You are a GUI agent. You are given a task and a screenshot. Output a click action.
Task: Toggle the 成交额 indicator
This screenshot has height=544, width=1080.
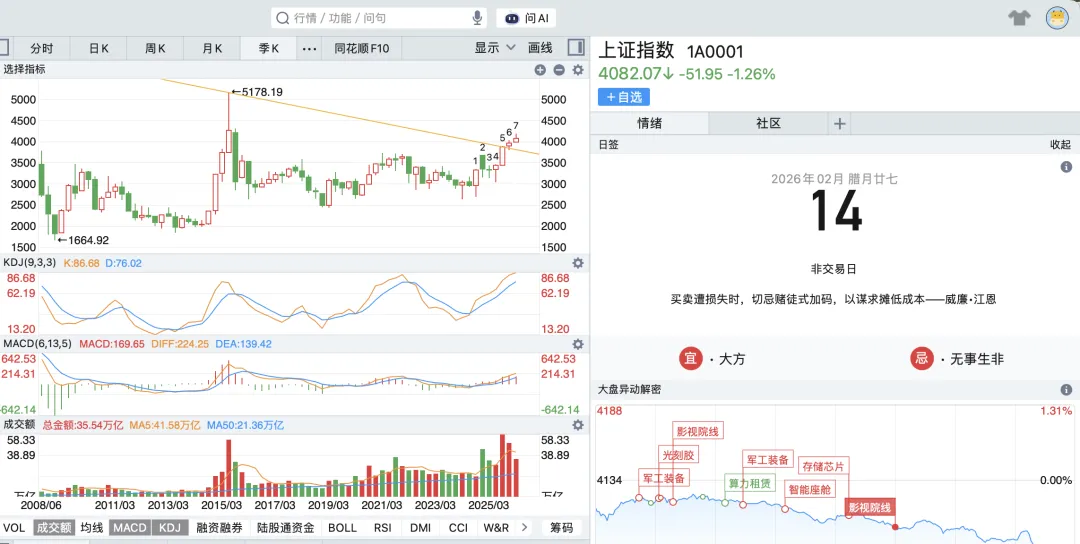click(x=54, y=527)
